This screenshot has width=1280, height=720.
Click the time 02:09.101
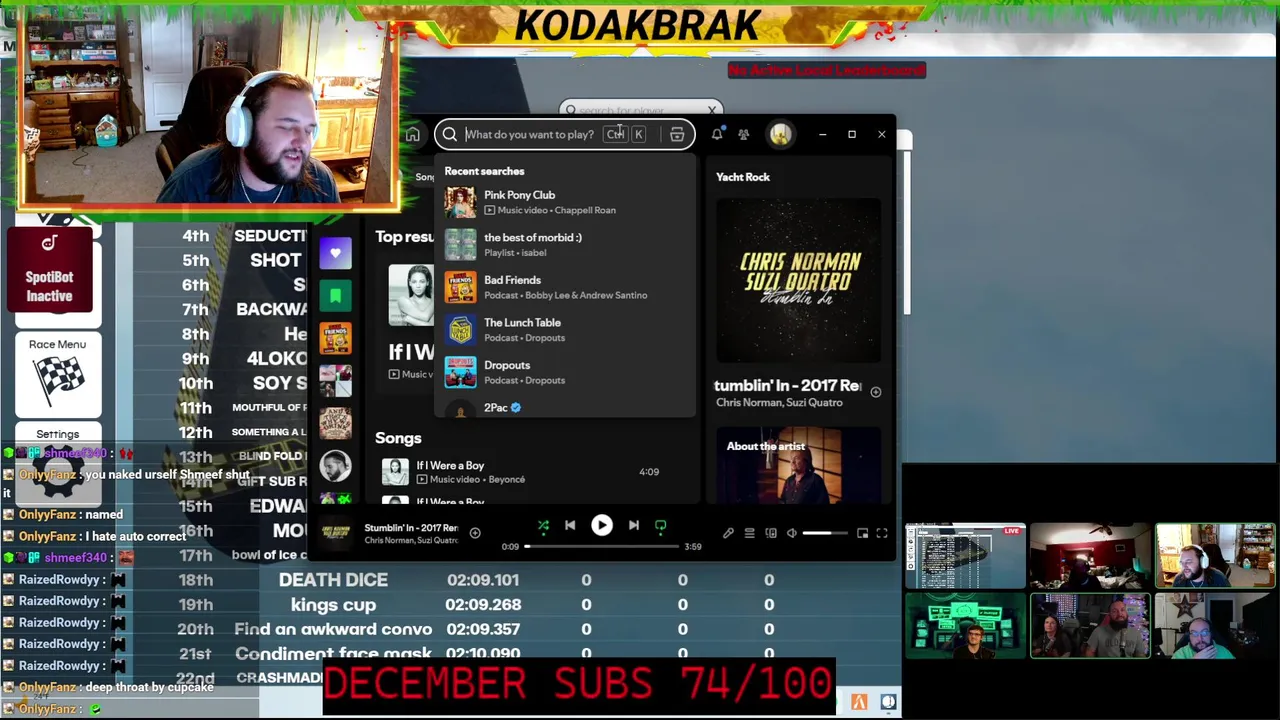tap(483, 580)
